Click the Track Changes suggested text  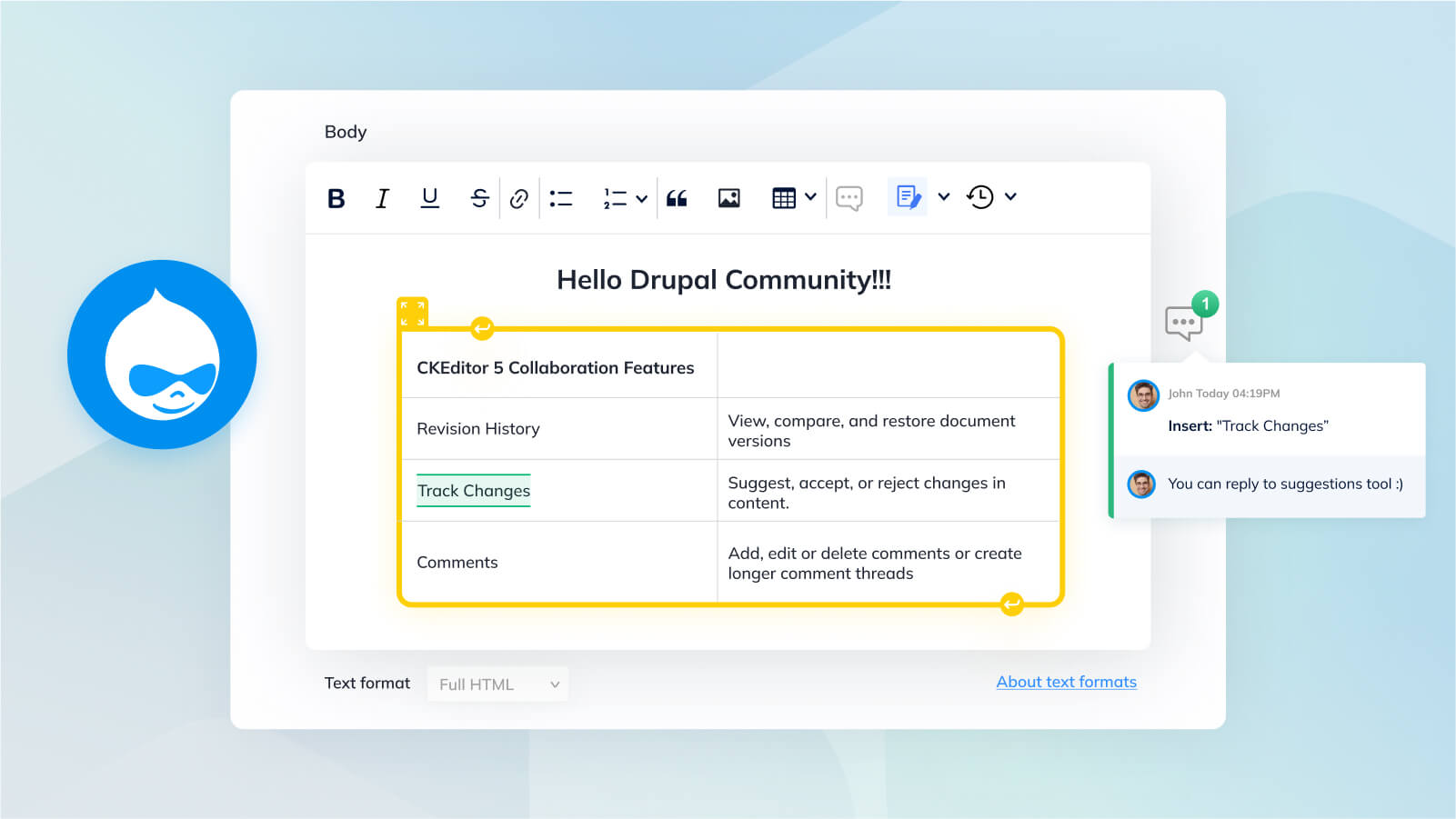(x=474, y=491)
